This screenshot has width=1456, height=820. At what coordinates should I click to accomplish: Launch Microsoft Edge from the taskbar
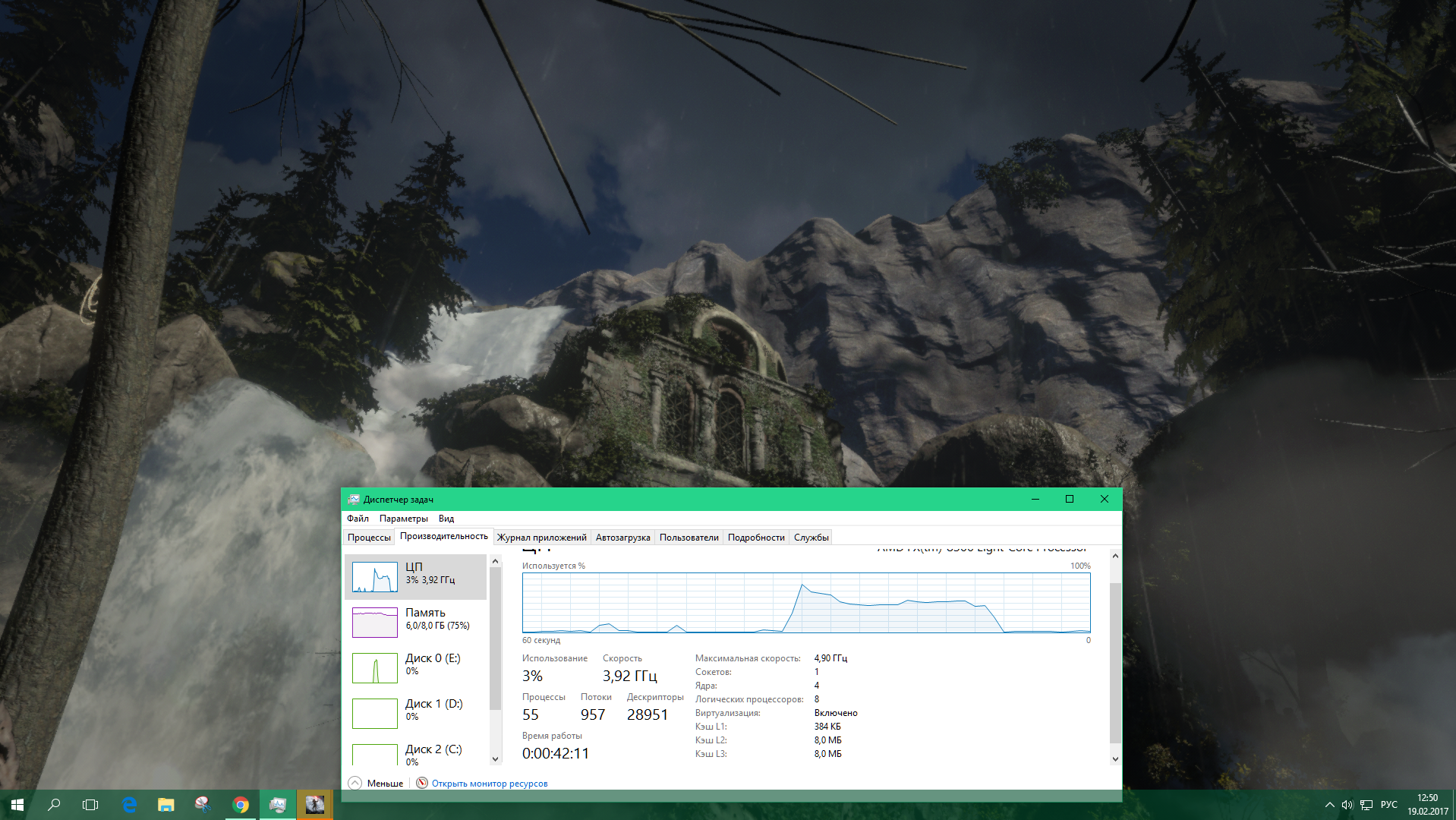pos(129,805)
